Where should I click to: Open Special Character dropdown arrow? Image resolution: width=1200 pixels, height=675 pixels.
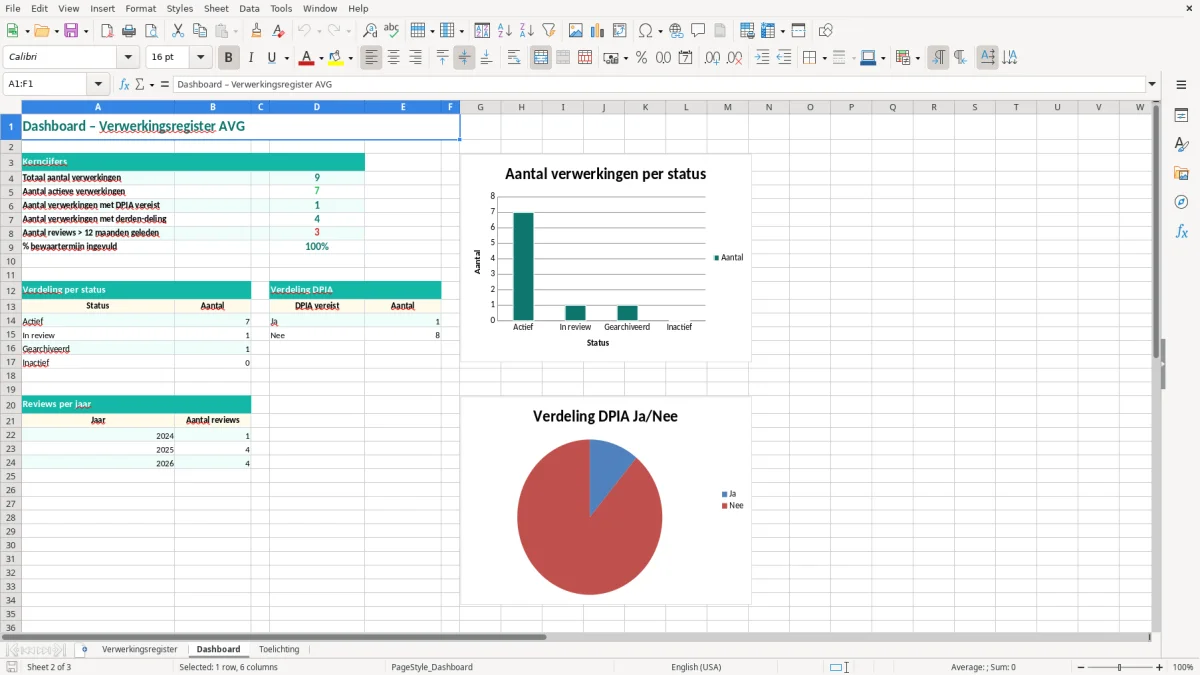point(659,32)
